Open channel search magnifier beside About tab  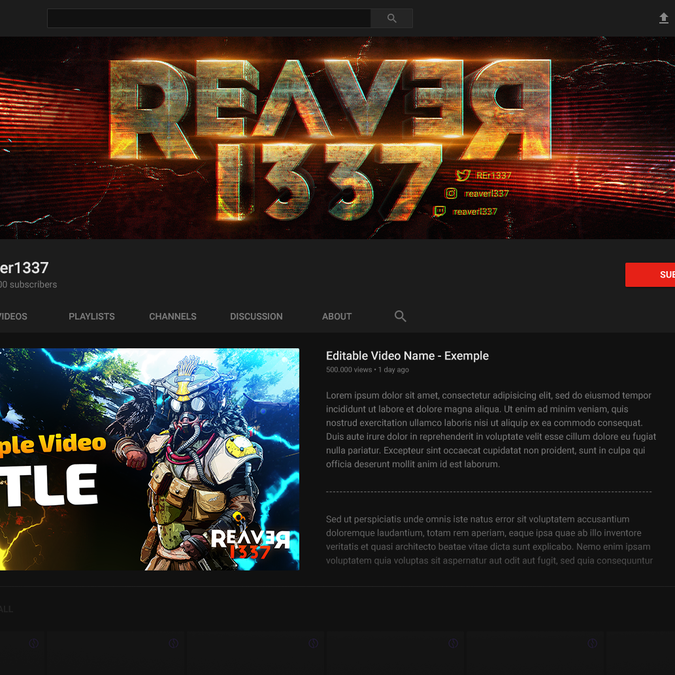tap(400, 316)
